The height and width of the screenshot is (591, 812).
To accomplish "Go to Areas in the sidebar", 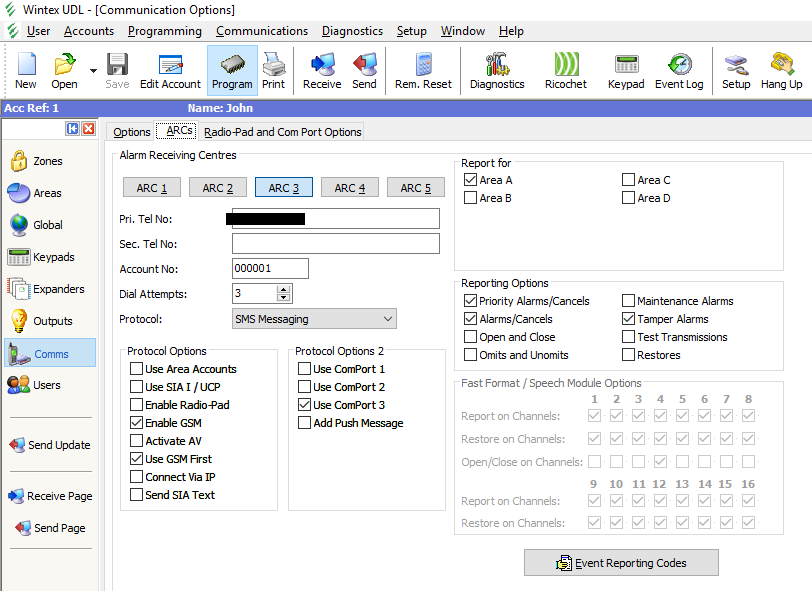I will click(x=35, y=193).
